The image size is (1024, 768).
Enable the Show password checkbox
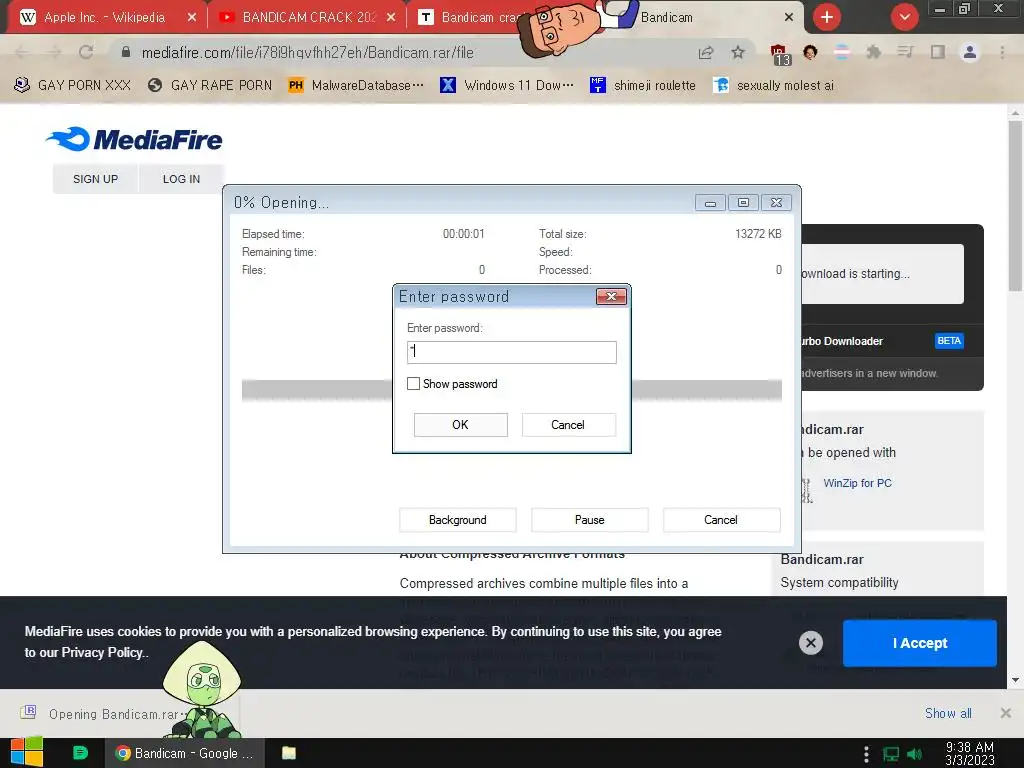413,384
